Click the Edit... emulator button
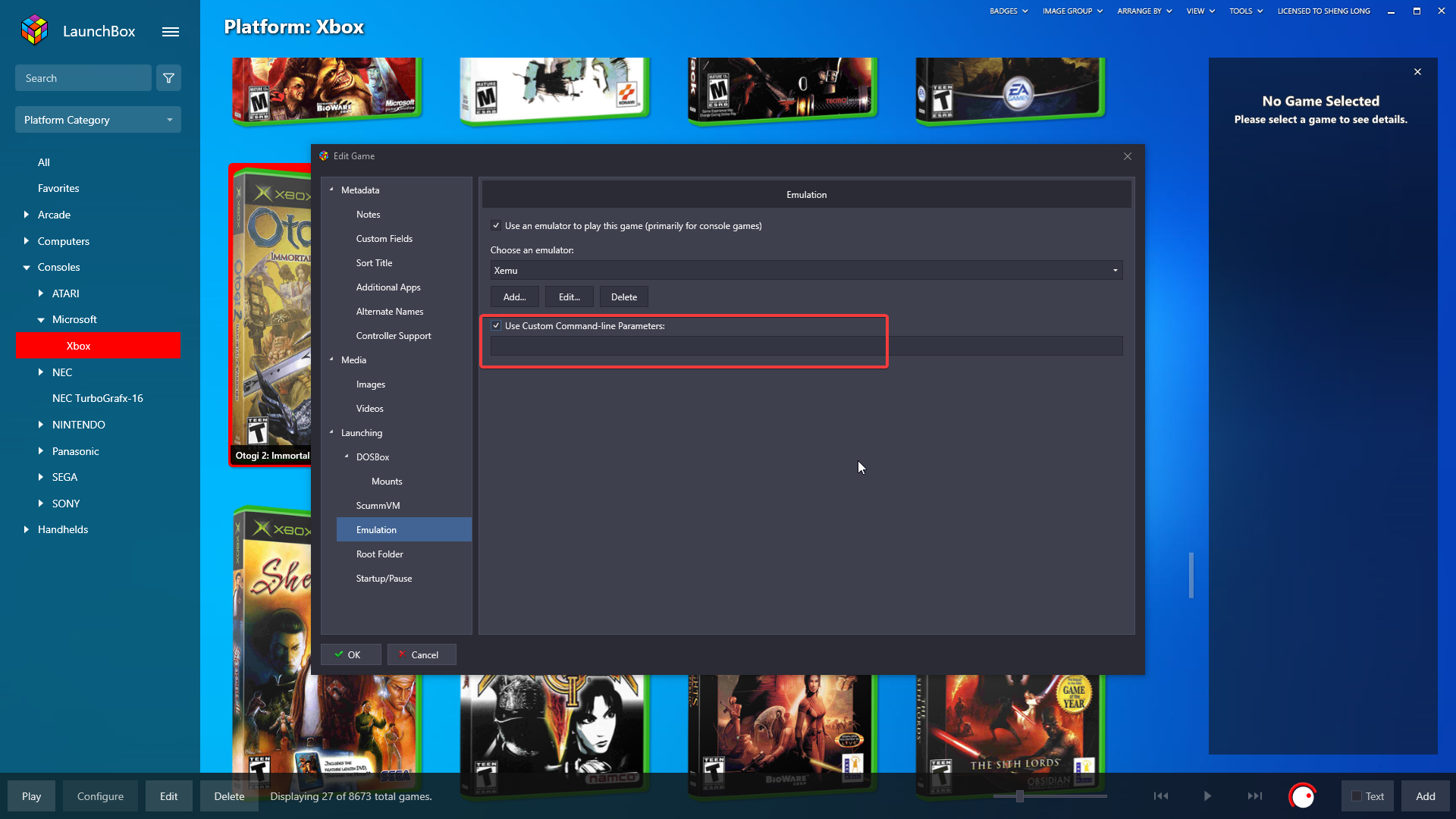This screenshot has height=819, width=1456. (569, 297)
